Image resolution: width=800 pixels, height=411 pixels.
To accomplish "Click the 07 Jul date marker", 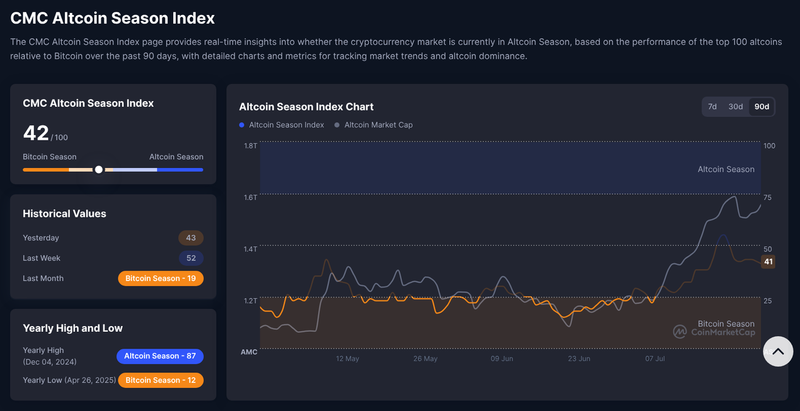I will pos(656,357).
